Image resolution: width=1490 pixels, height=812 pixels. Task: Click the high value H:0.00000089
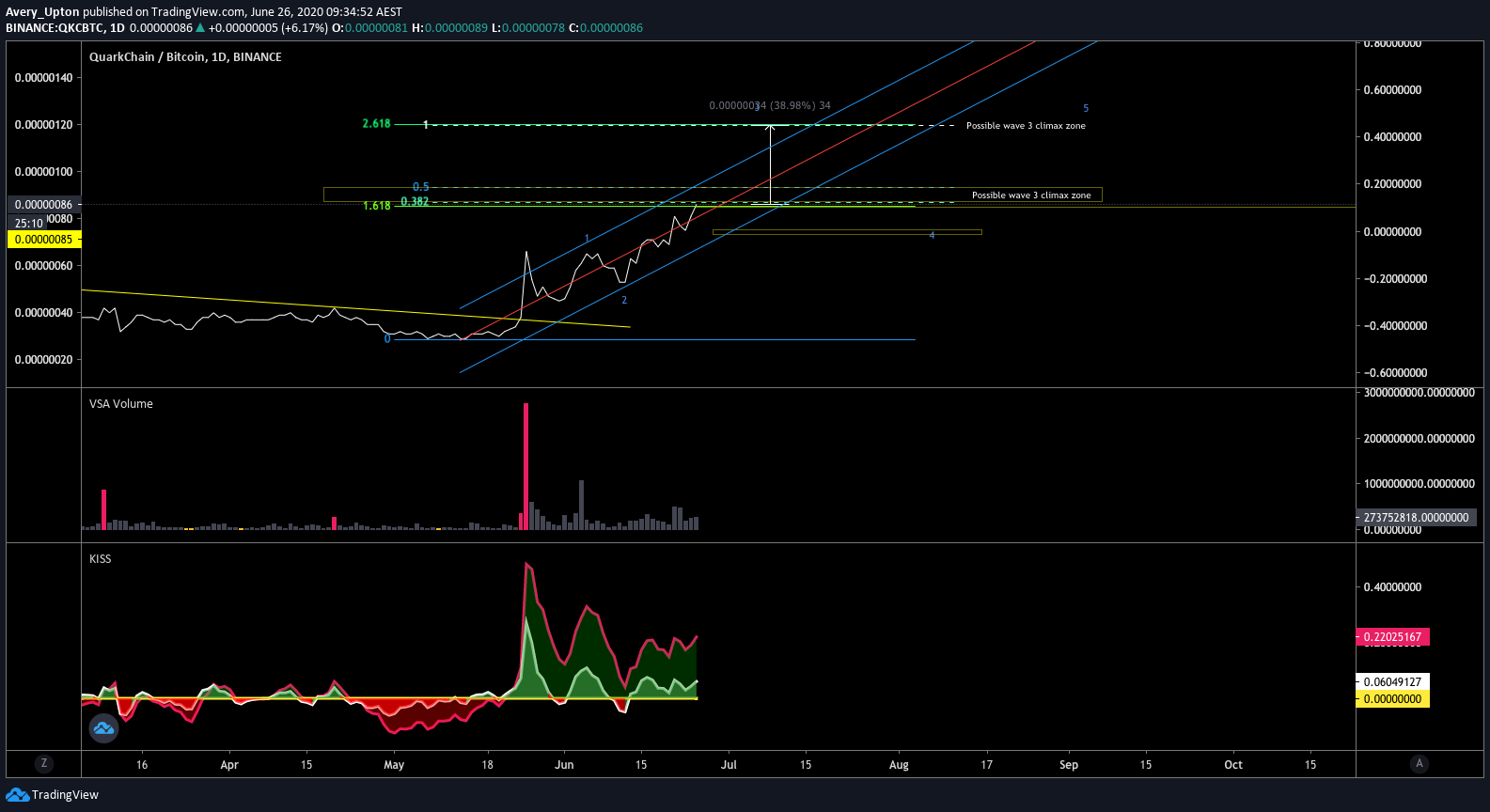pyautogui.click(x=449, y=28)
